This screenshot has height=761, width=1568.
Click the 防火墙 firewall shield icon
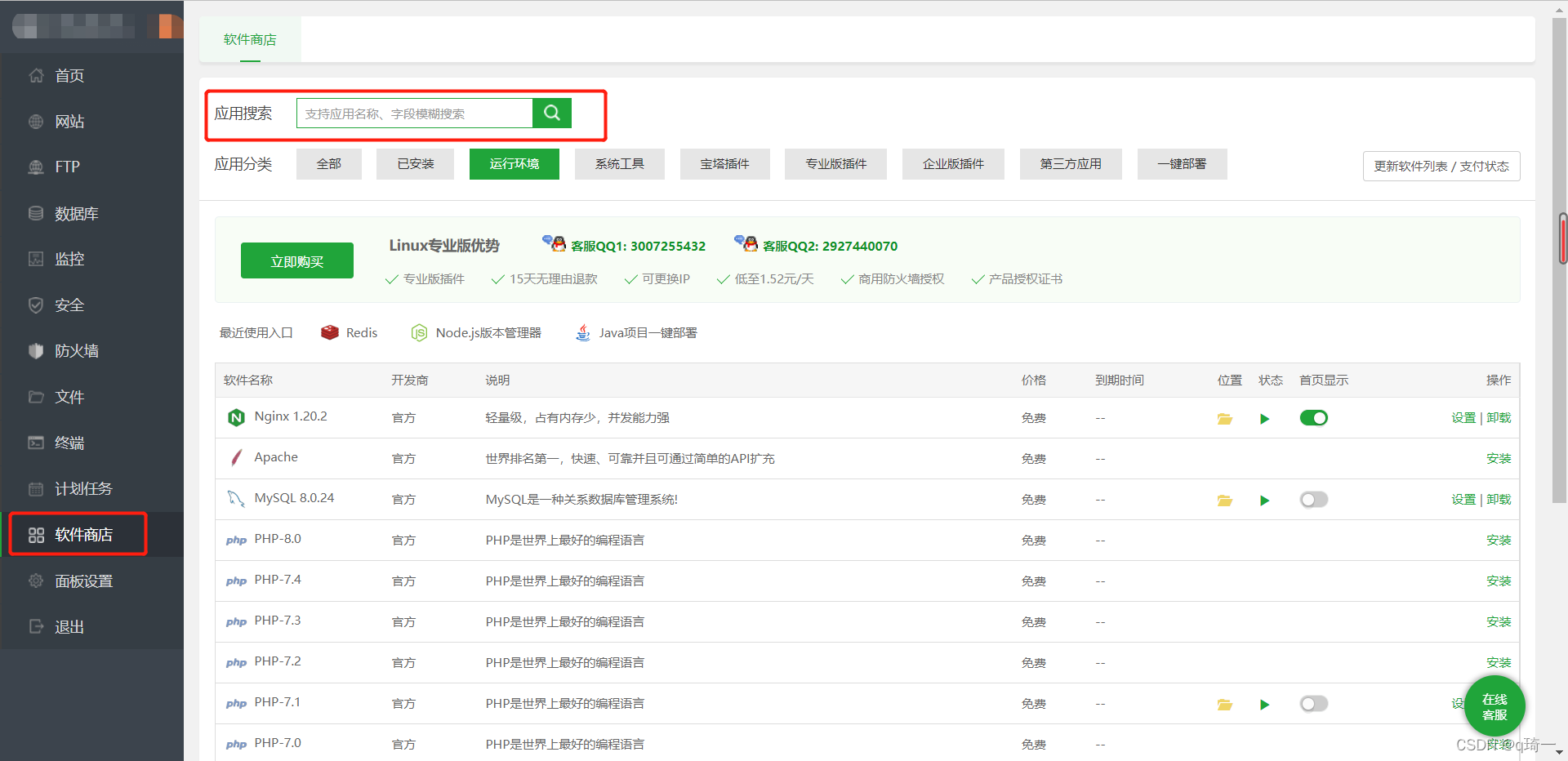(36, 351)
